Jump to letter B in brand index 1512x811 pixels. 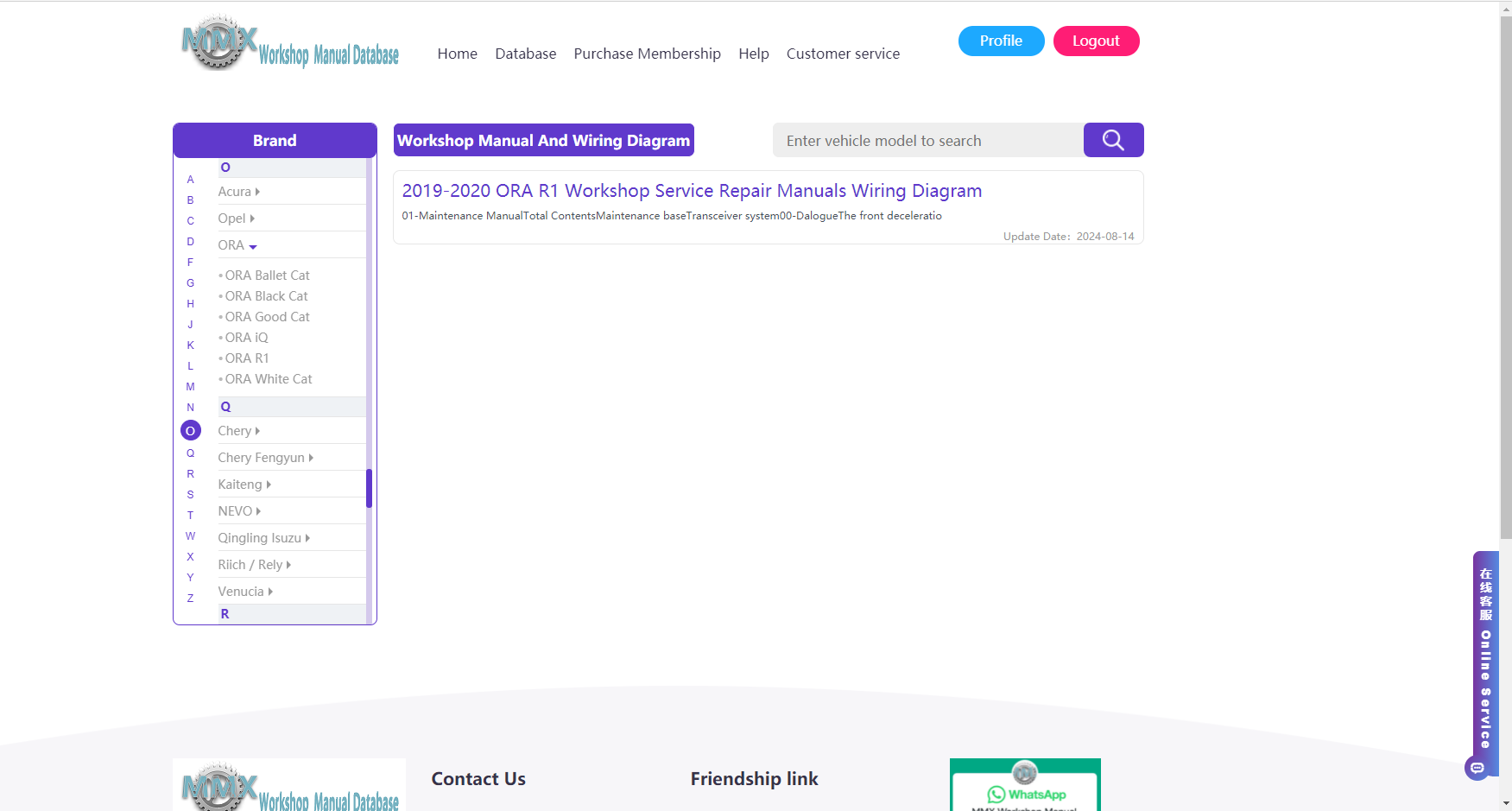tap(191, 200)
